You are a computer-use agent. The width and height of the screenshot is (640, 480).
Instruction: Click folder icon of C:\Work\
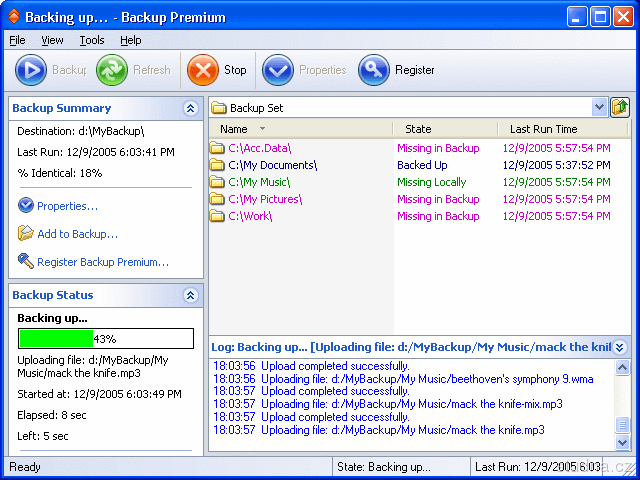tap(217, 216)
